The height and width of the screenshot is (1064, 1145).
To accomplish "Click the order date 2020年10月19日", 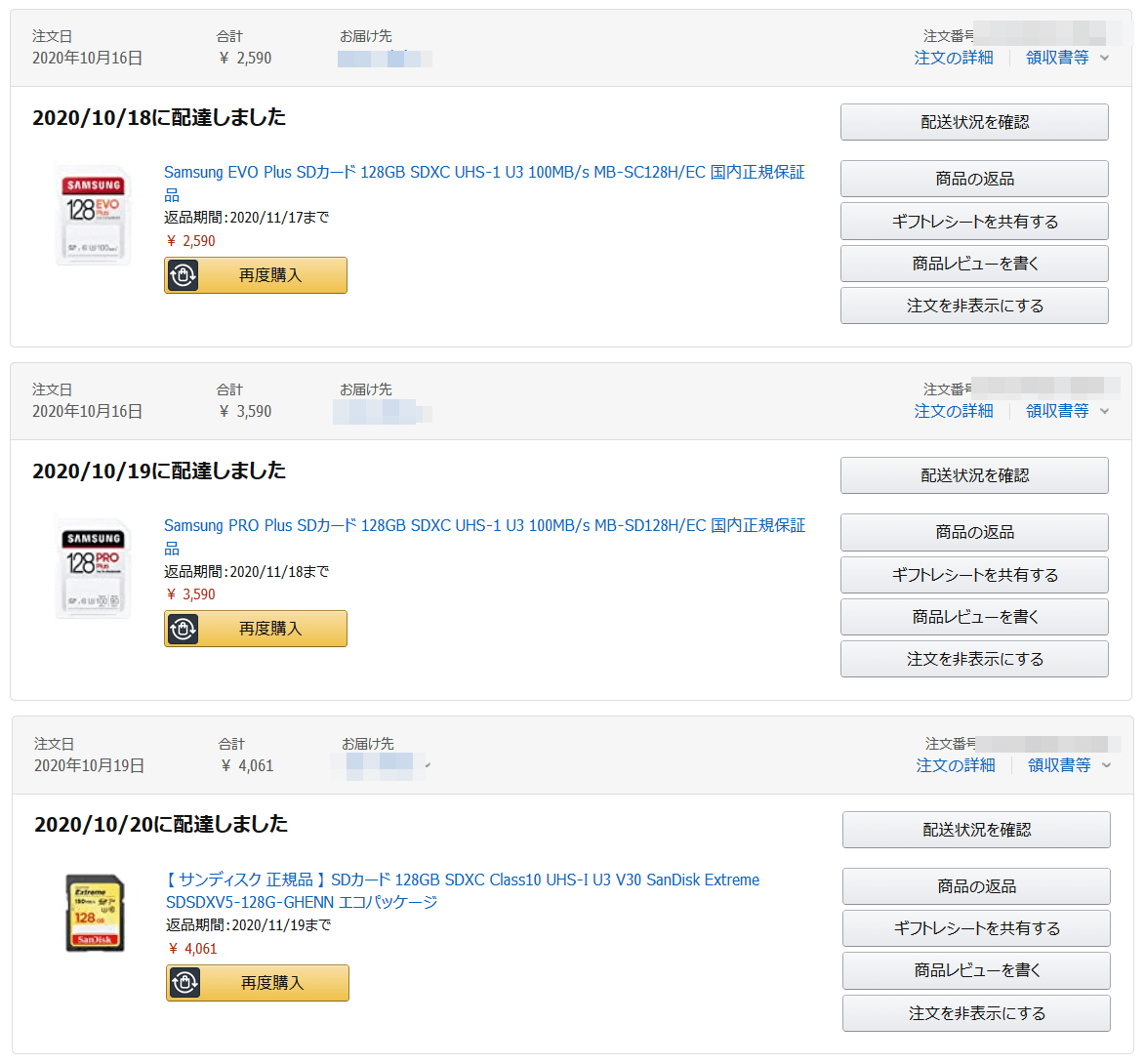I will 89,765.
